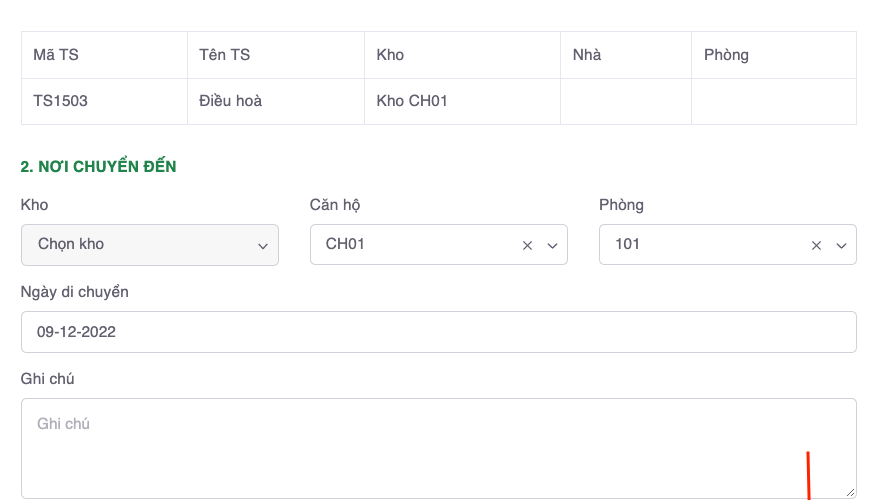Click the 101 value in Phòng select
Image resolution: width=874 pixels, height=500 pixels.
tap(628, 244)
